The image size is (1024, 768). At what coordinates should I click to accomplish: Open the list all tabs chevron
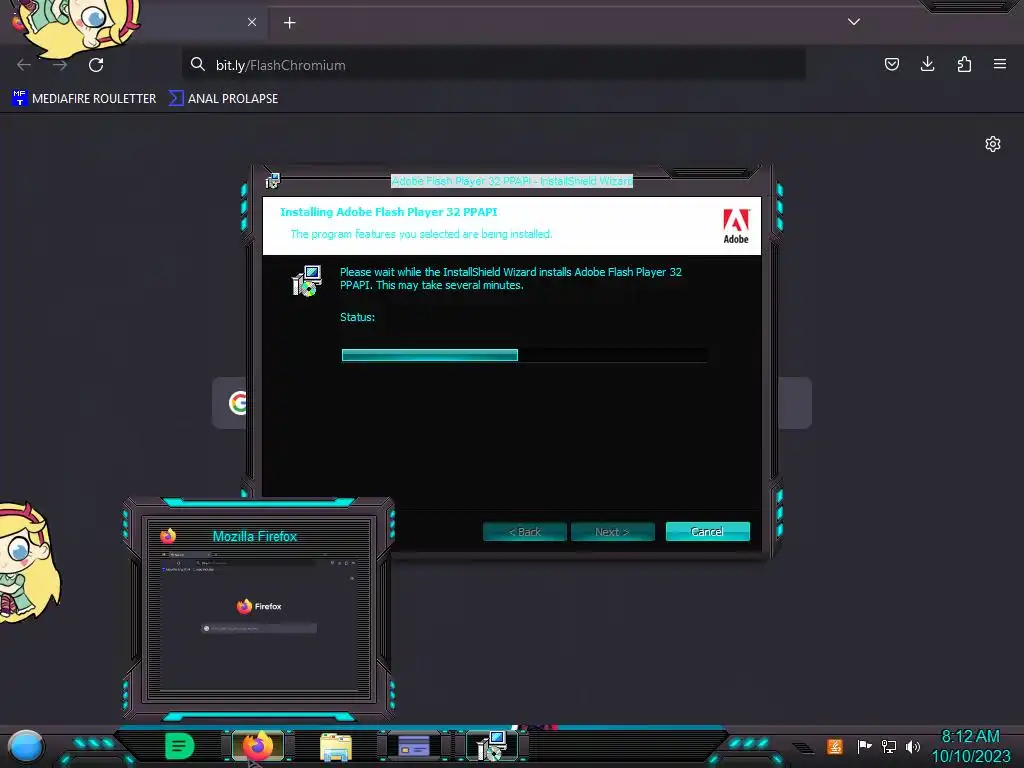(x=854, y=22)
